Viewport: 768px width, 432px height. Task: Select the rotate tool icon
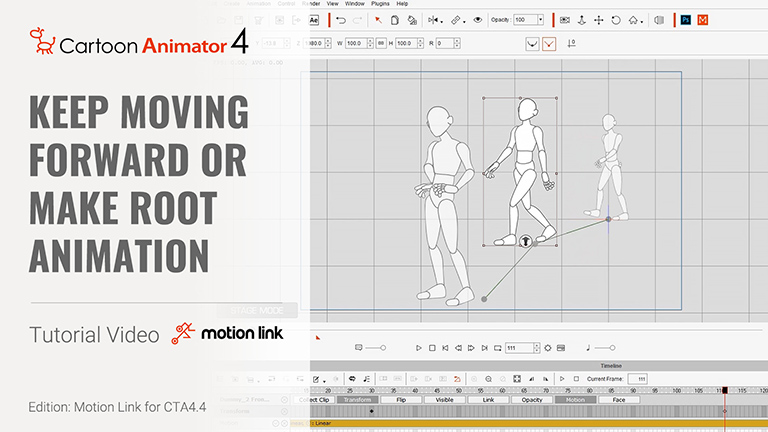click(x=616, y=20)
